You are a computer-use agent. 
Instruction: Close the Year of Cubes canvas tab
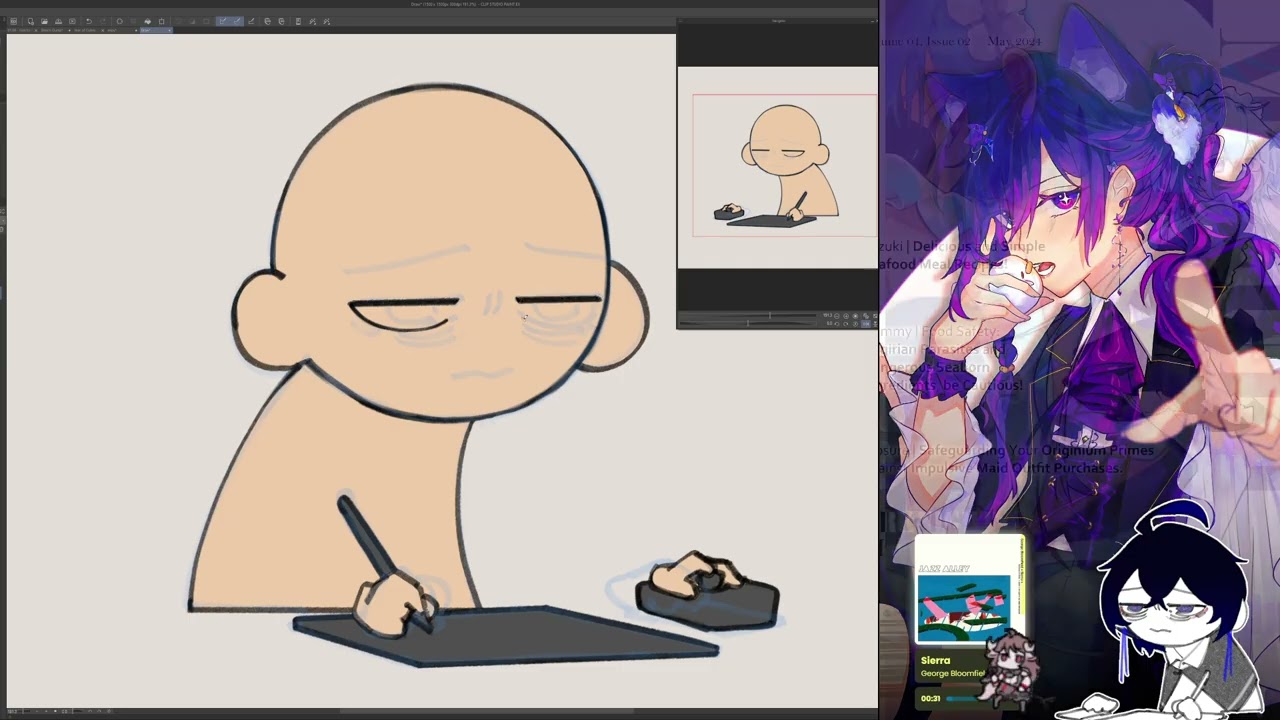coord(102,30)
